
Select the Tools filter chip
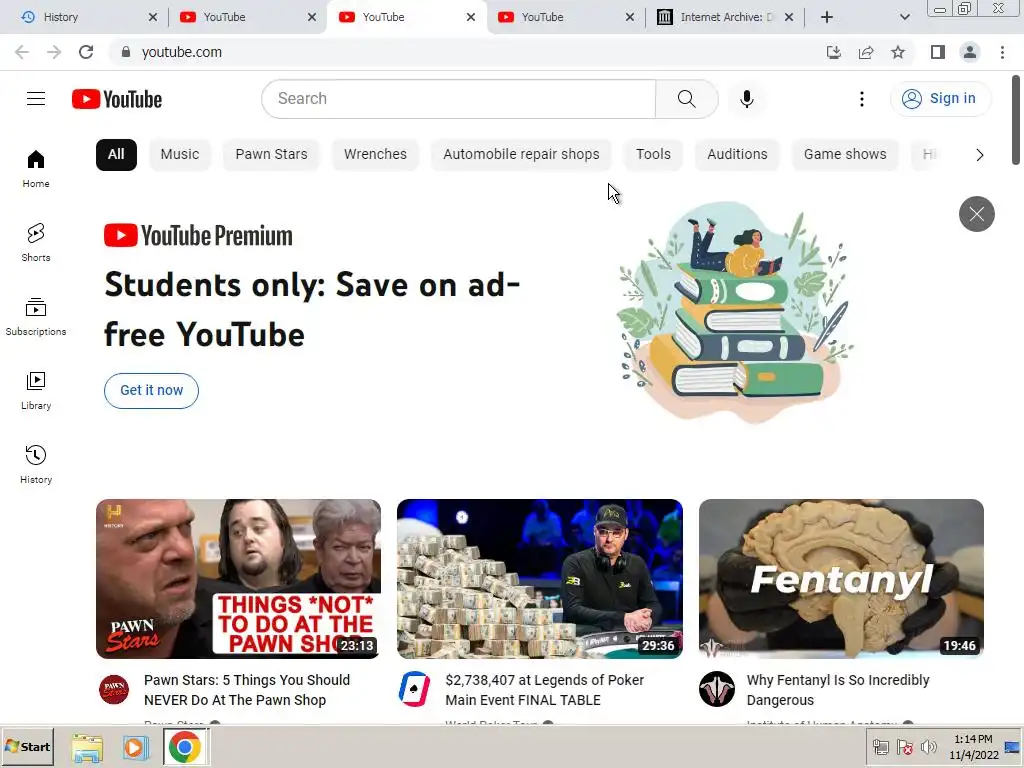[x=653, y=155]
